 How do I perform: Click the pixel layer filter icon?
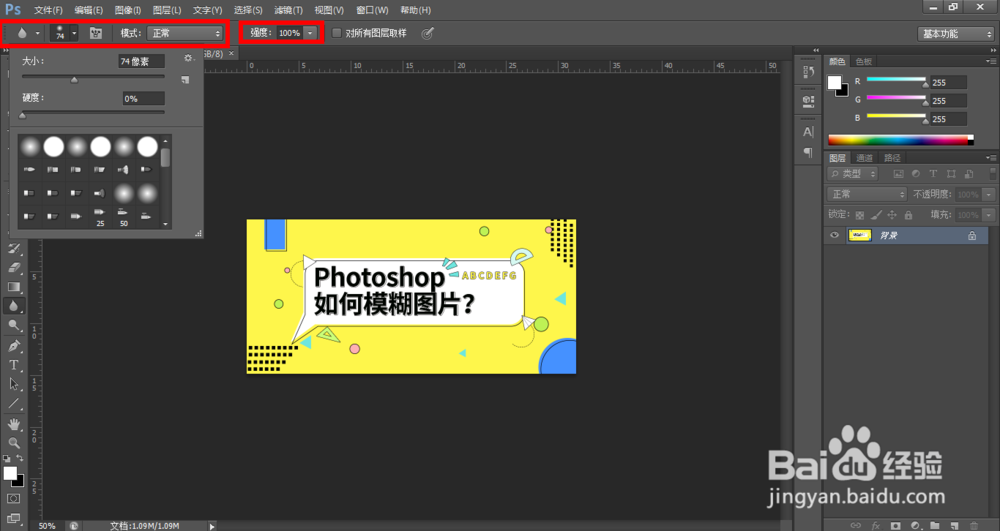[x=898, y=174]
